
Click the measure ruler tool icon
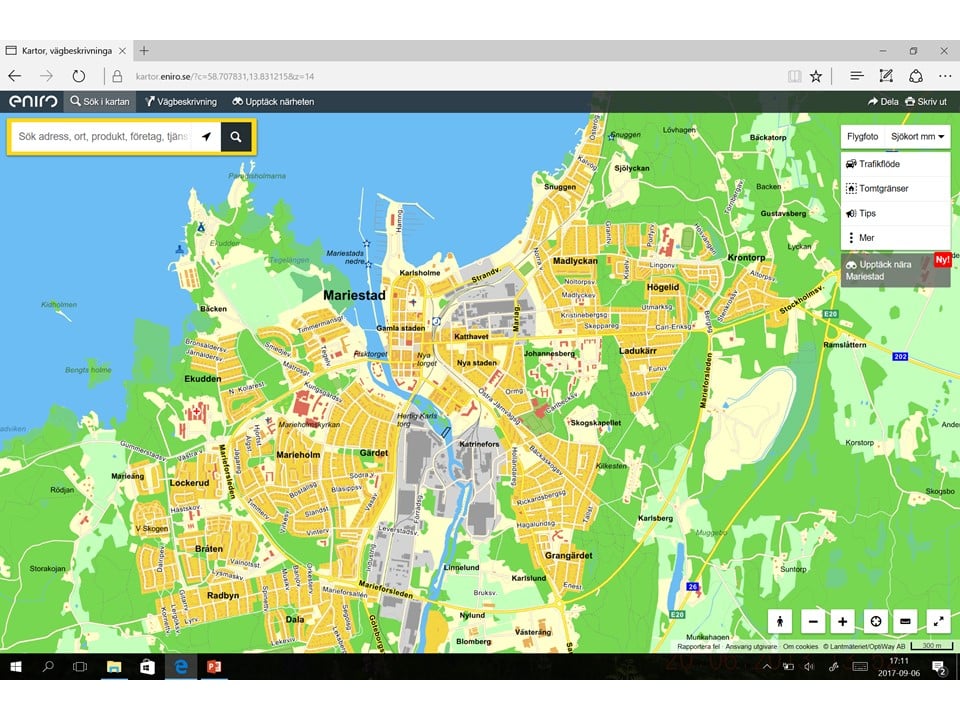[906, 621]
